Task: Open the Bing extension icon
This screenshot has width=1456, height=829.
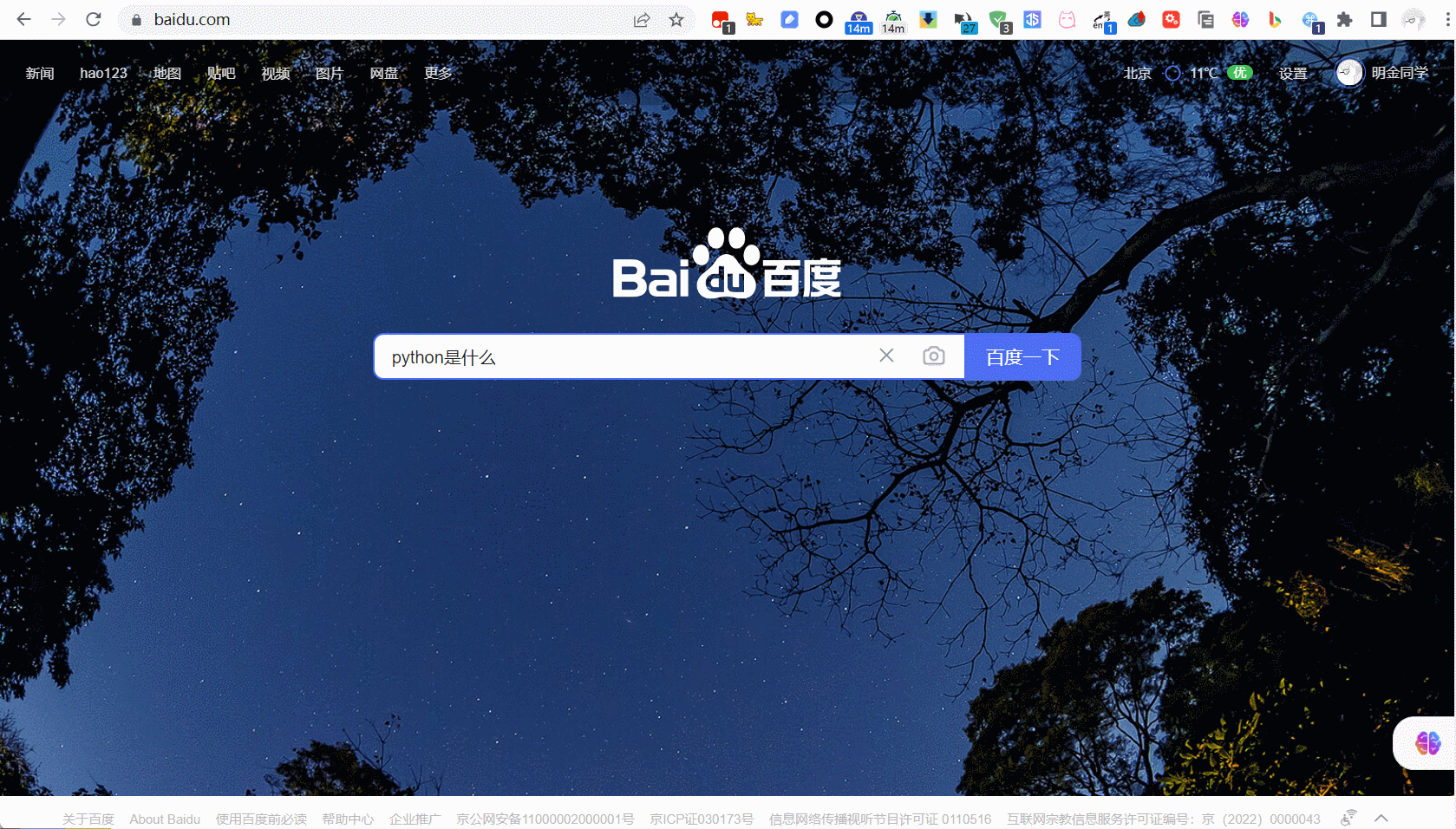Action: tap(1275, 20)
